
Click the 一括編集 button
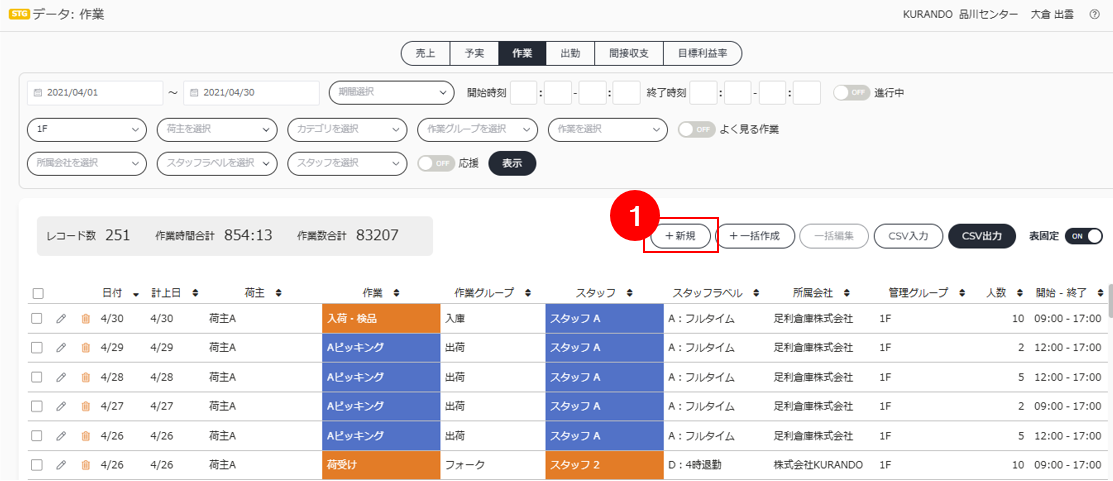coord(833,236)
